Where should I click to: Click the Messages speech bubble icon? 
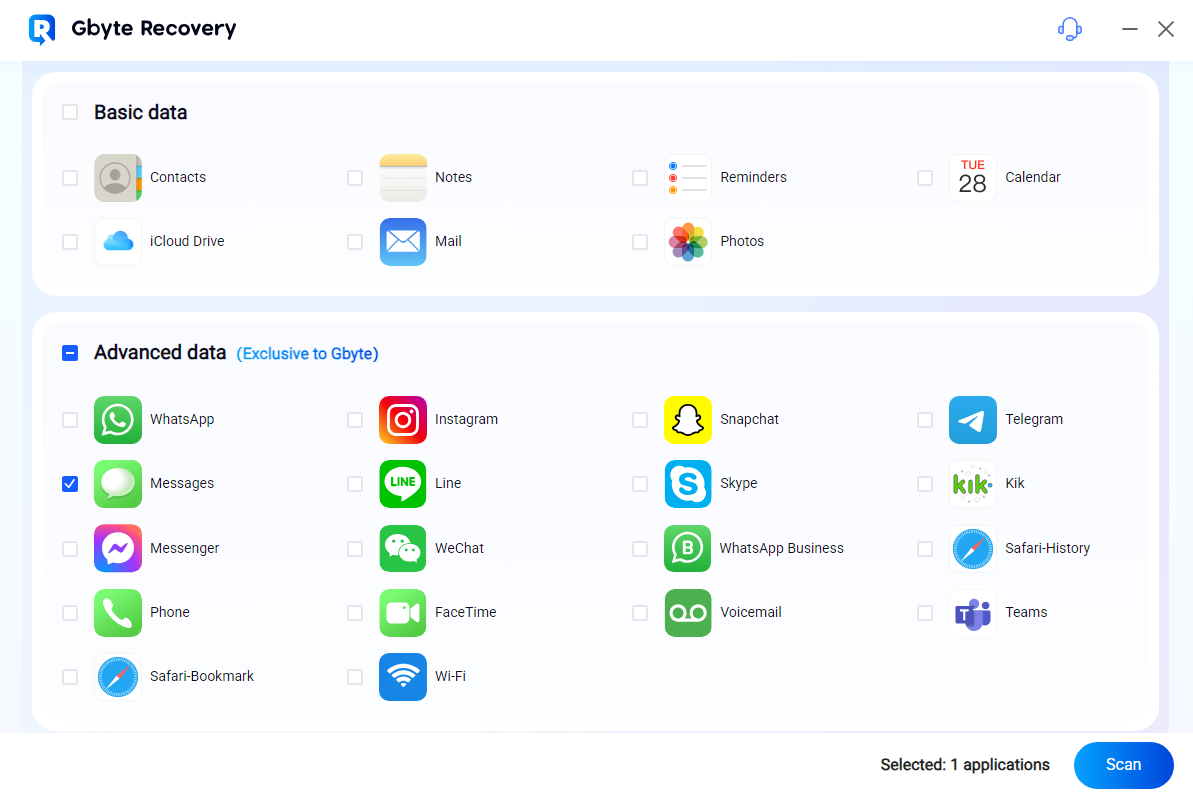pyautogui.click(x=118, y=483)
